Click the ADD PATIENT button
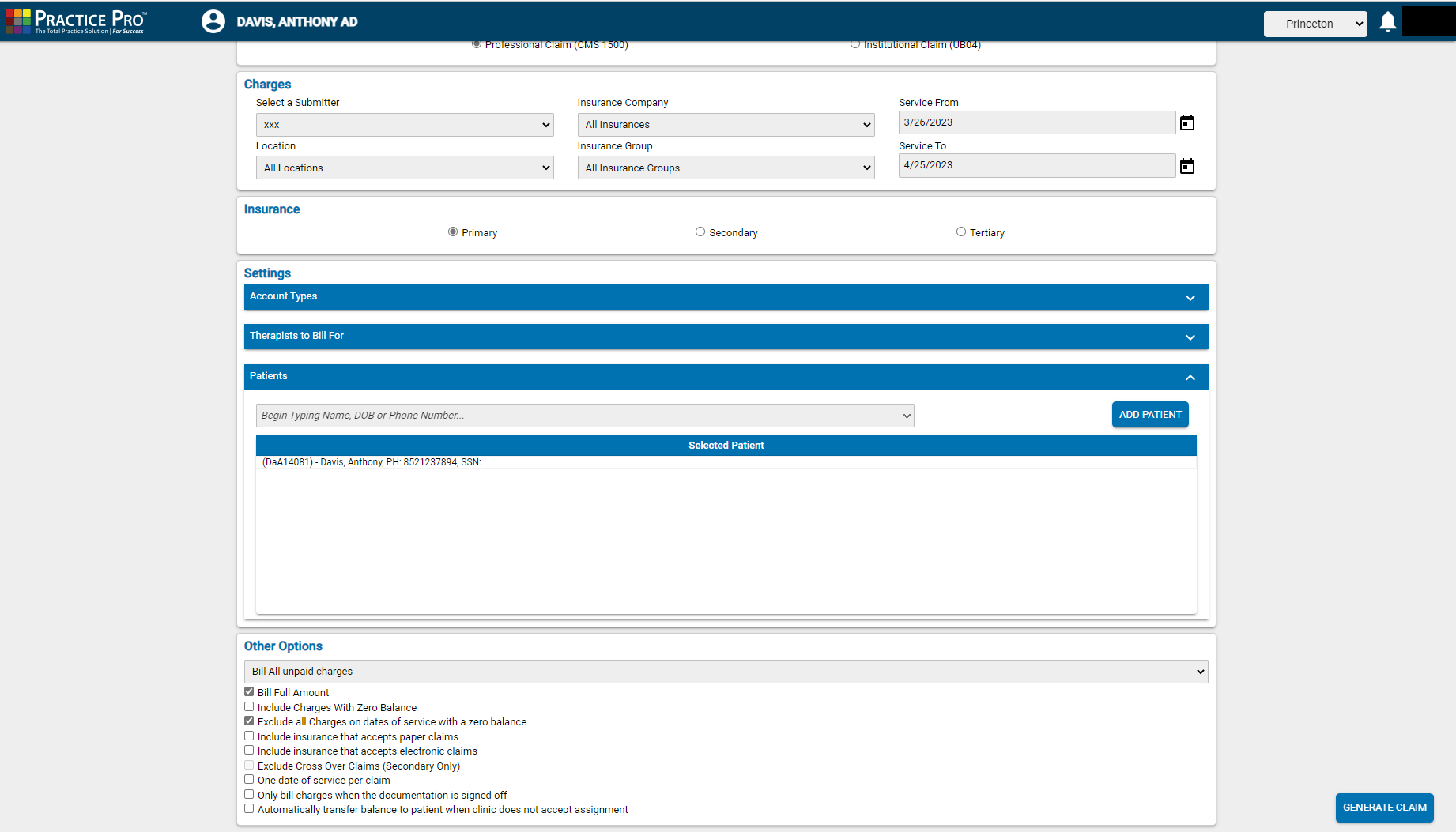This screenshot has width=1456, height=832. [x=1150, y=414]
